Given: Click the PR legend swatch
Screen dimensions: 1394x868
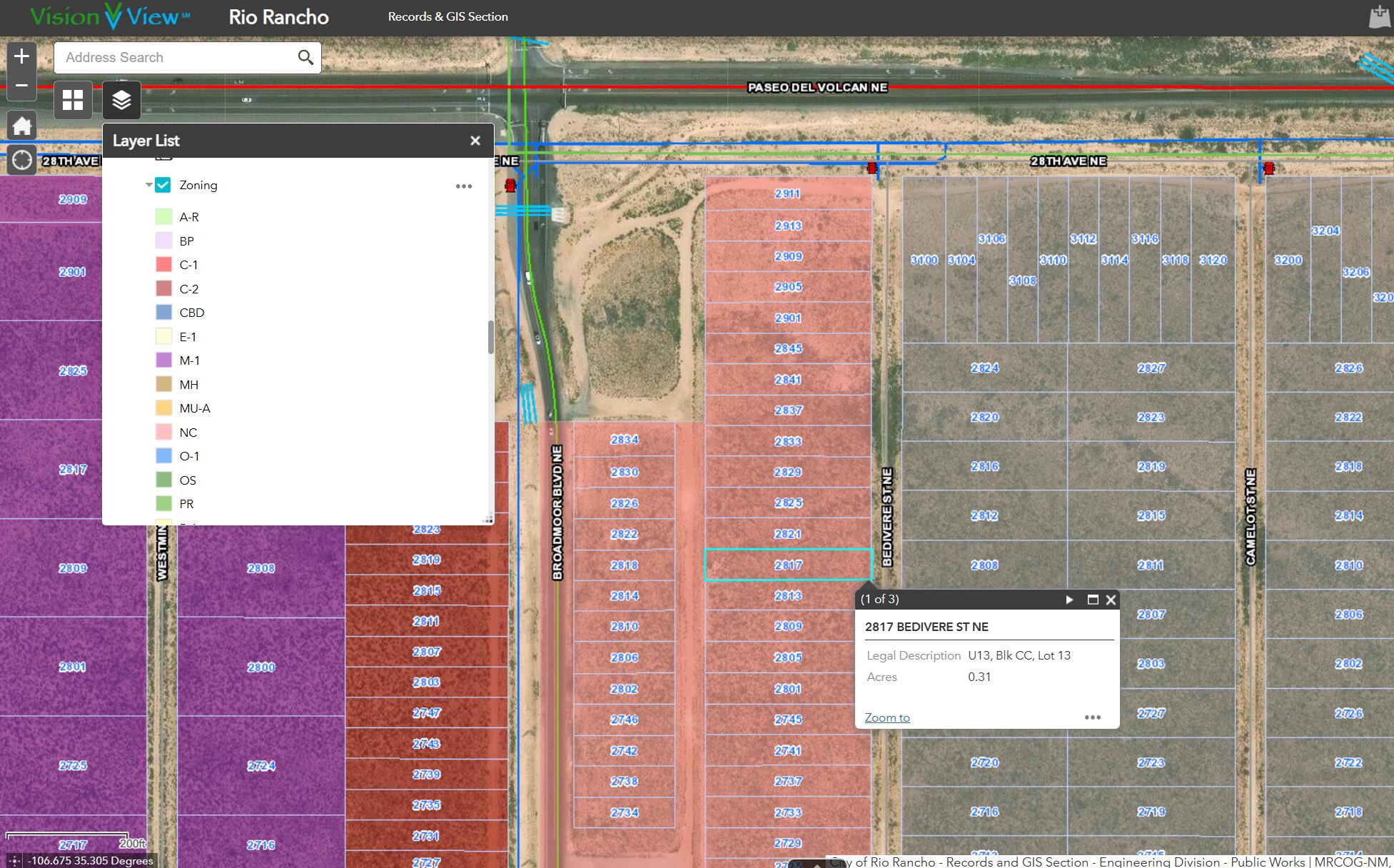Looking at the screenshot, I should click(x=163, y=504).
